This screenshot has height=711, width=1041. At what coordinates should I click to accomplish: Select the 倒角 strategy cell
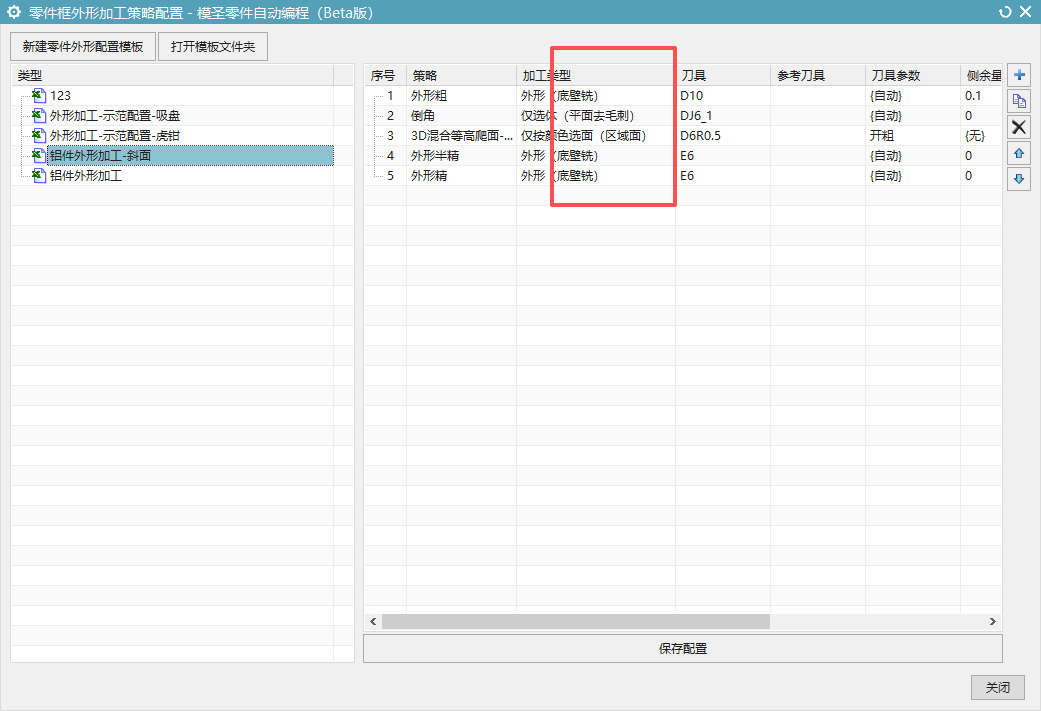coord(461,116)
